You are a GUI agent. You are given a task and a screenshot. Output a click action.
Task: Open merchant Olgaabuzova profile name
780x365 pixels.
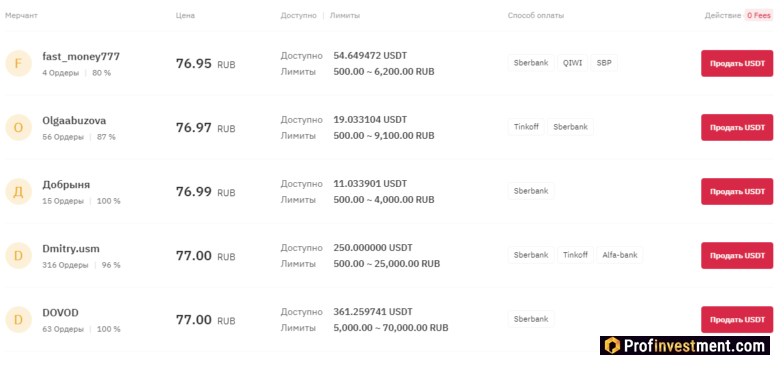74,121
